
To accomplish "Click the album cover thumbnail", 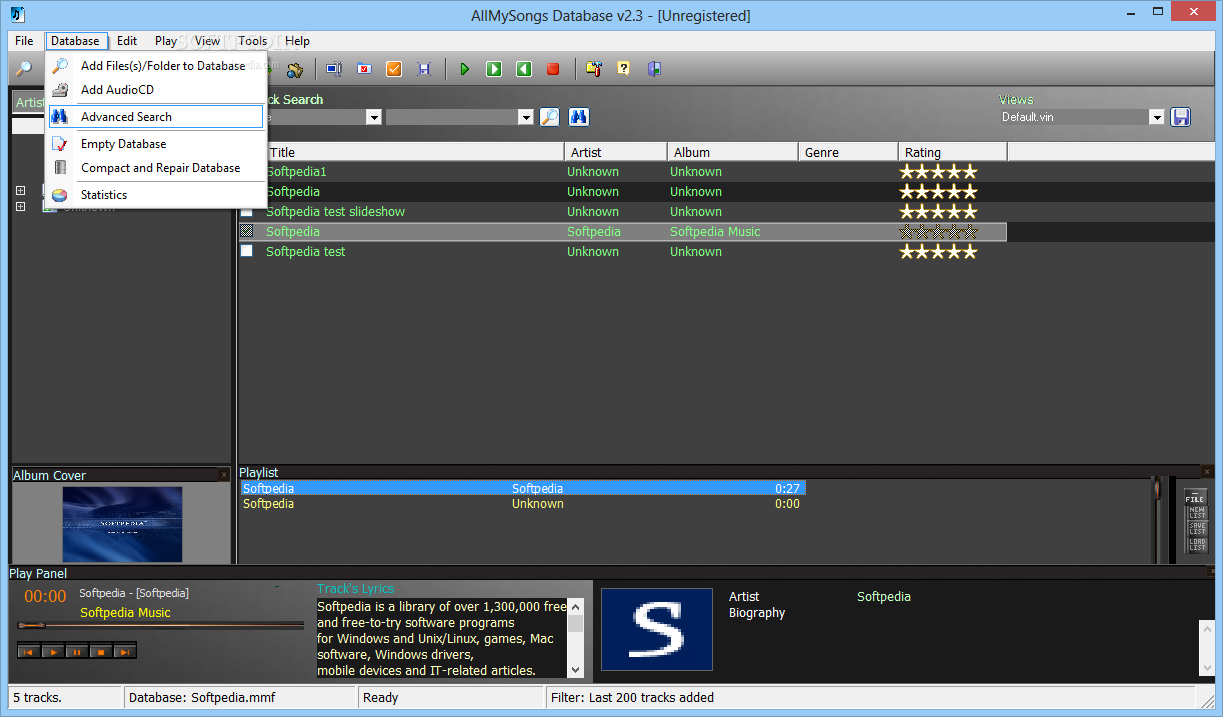I will click(122, 524).
